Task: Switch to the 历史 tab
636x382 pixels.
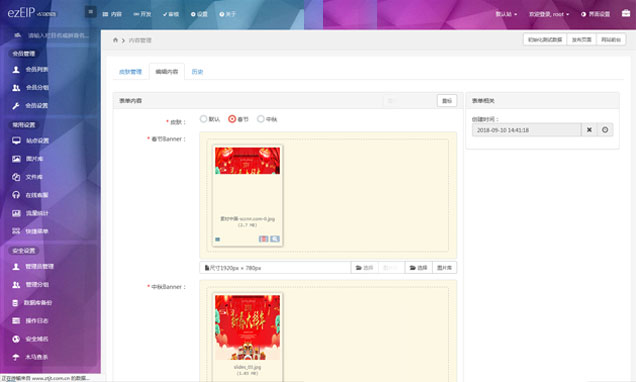Action: [197, 72]
